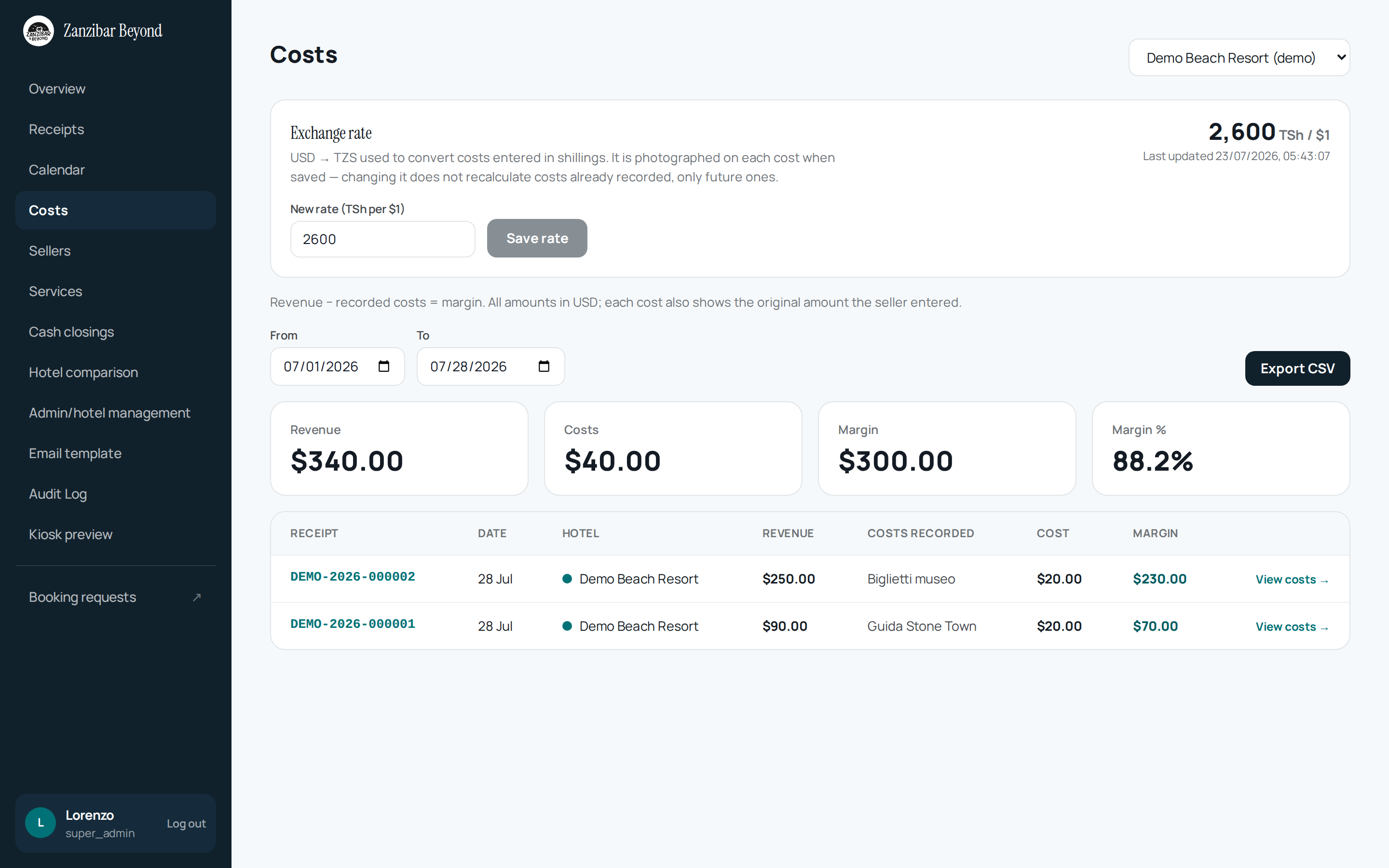The width and height of the screenshot is (1389, 868).
Task: Open calendar picker in To date field
Action: pyautogui.click(x=544, y=366)
